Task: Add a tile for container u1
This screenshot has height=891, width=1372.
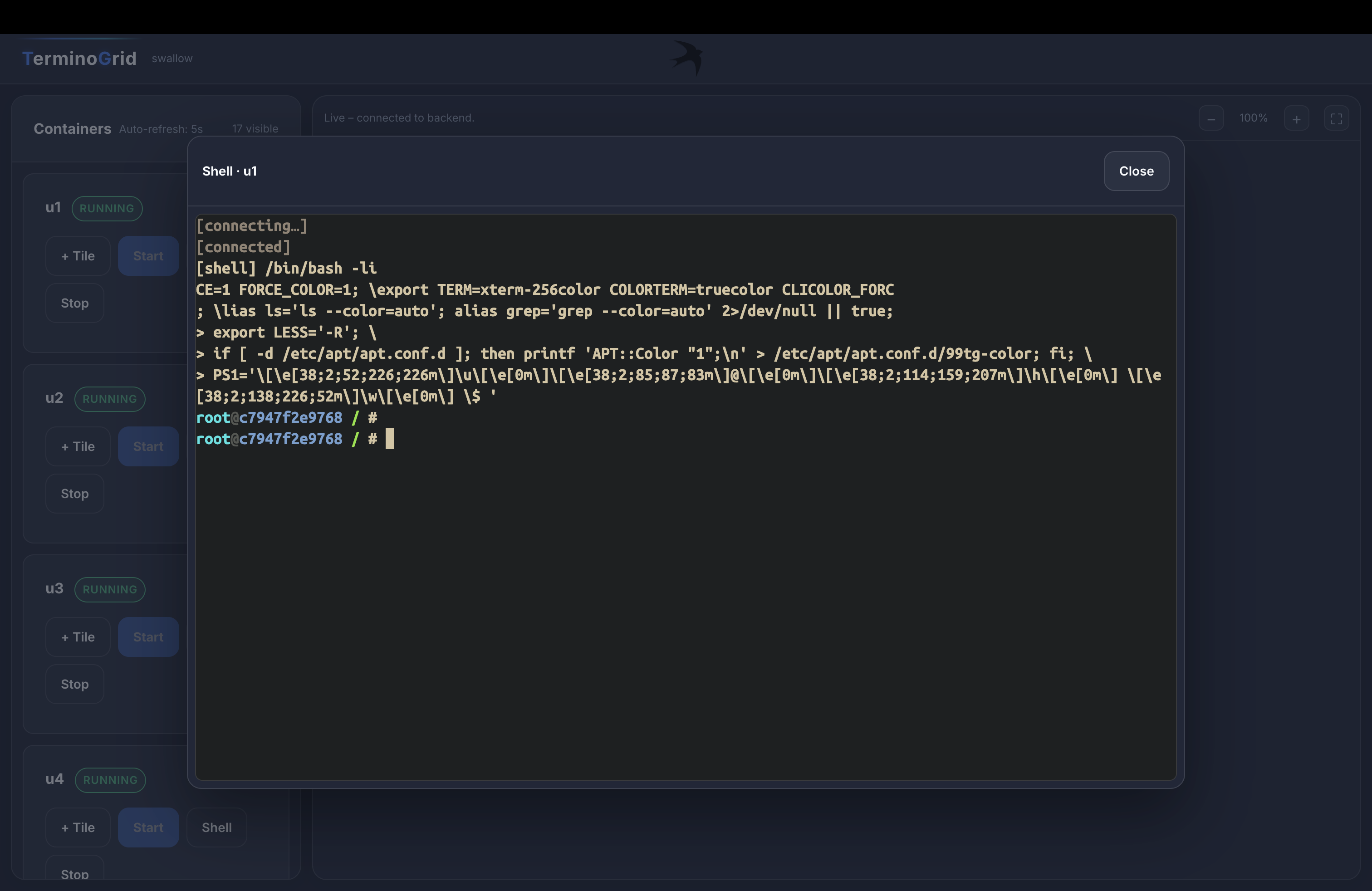Action: coord(78,256)
